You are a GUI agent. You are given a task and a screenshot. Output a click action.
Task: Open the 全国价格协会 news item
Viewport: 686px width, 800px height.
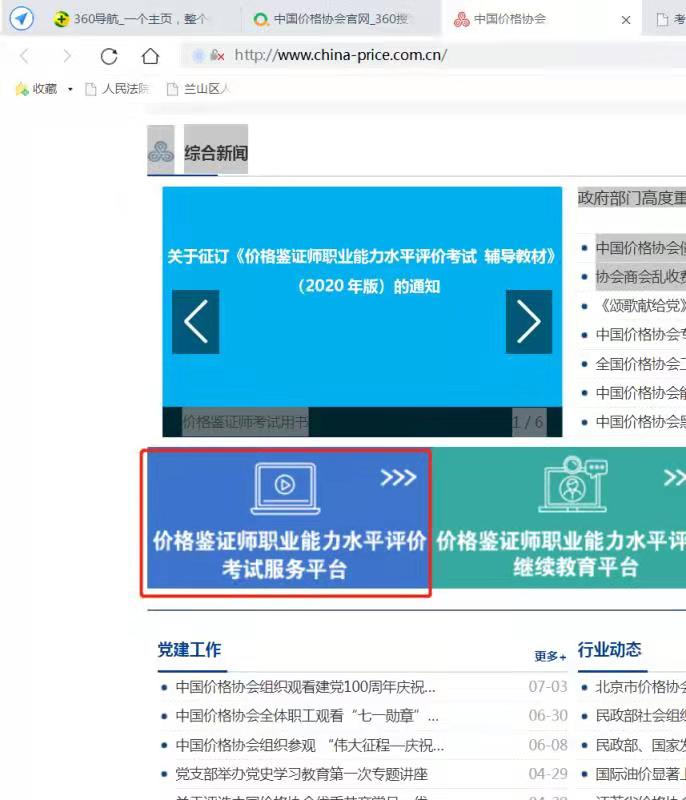tap(640, 364)
